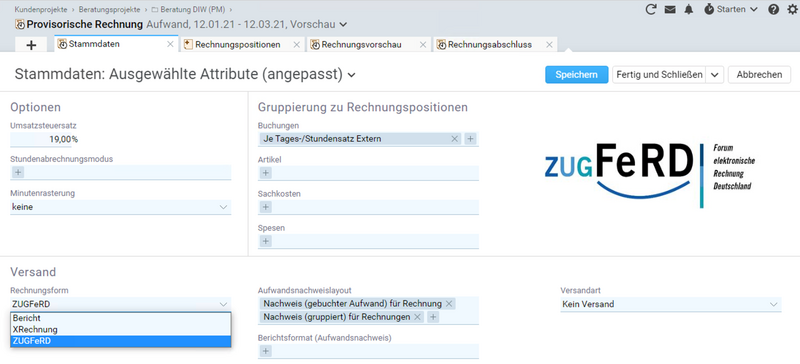Screen dimensions: 800x364
Task: Remove 'Nachweis (gruppiert) für Rechnungen'
Action: [x=417, y=317]
